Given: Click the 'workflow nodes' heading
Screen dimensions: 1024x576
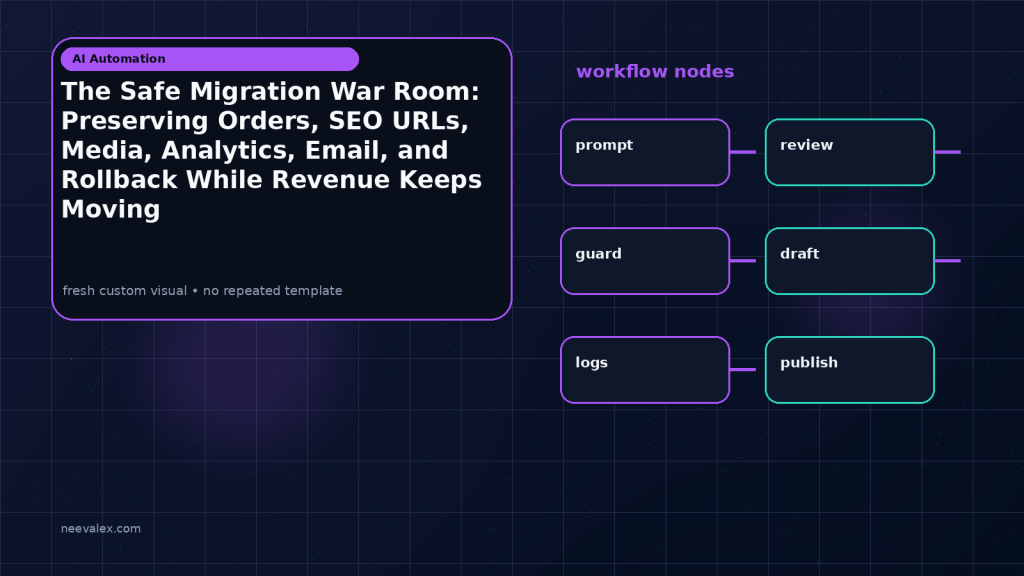Looking at the screenshot, I should [655, 71].
